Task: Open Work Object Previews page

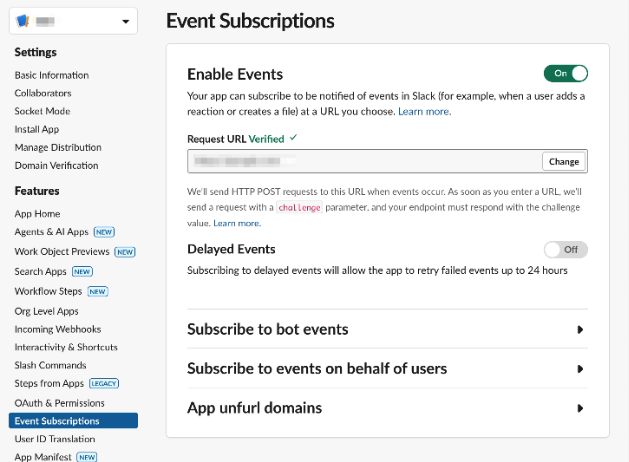Action: (x=62, y=251)
